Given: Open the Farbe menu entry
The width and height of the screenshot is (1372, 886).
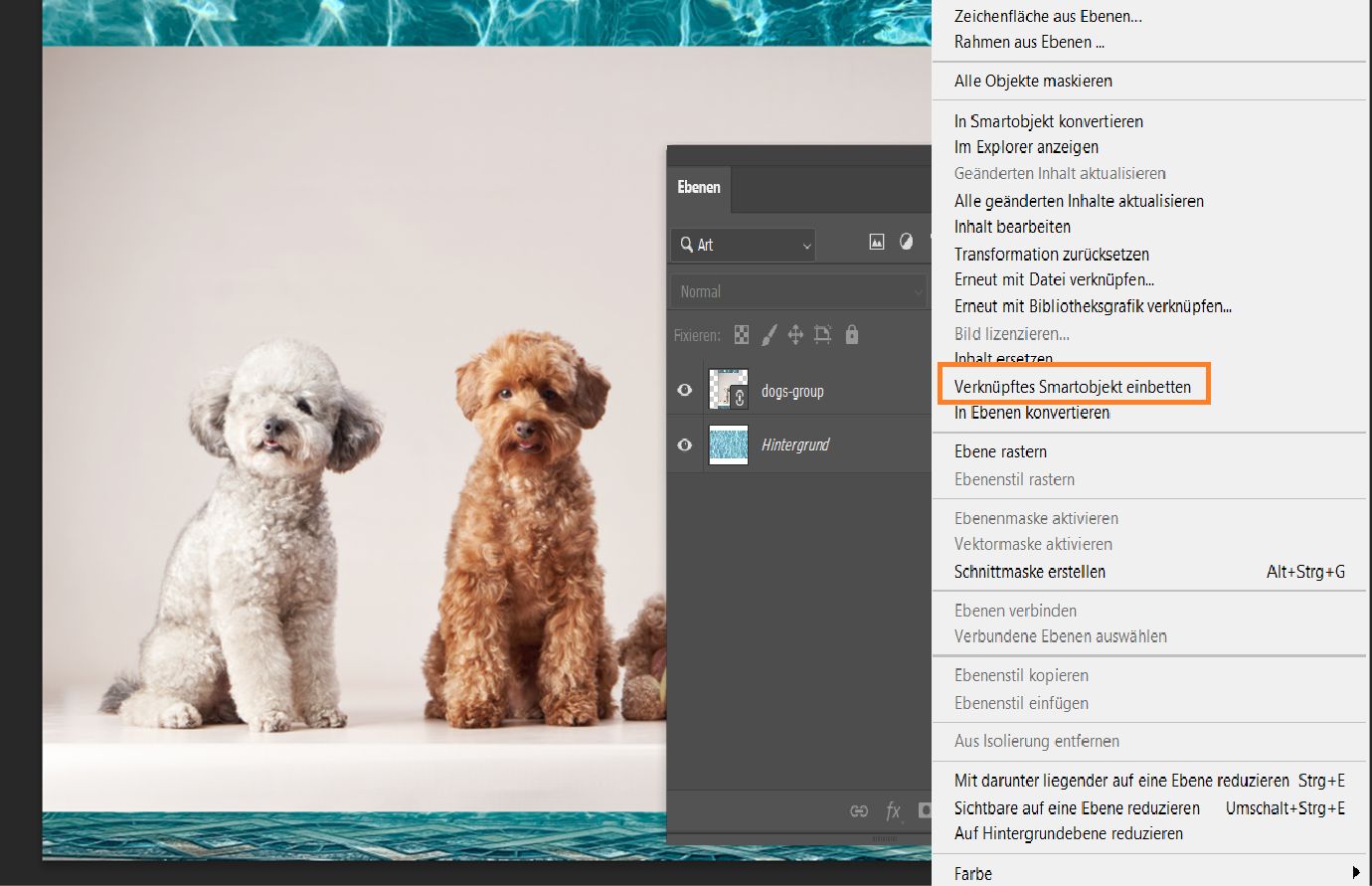Looking at the screenshot, I should (x=973, y=874).
